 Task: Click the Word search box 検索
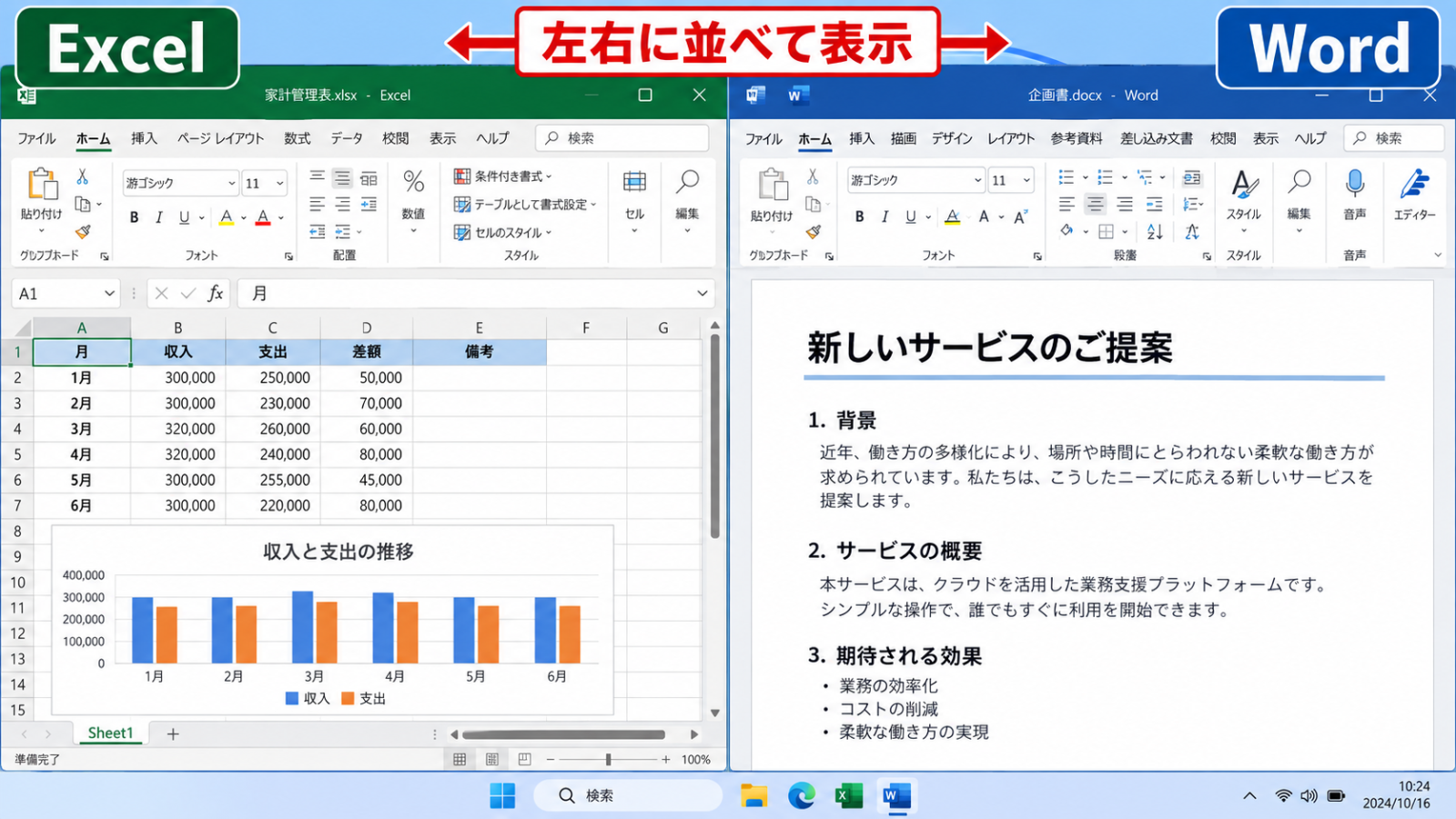[x=1394, y=138]
